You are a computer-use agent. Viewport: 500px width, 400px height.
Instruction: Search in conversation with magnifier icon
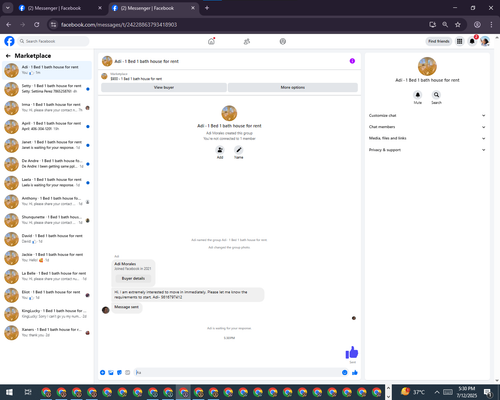[436, 95]
